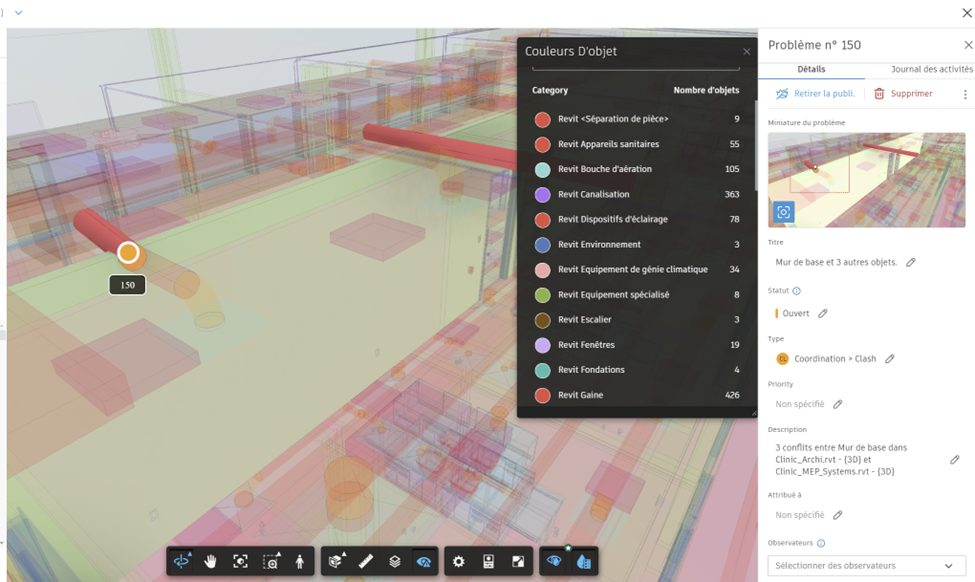Open the Measure ruler tool
Image resolution: width=975 pixels, height=582 pixels.
pos(365,561)
